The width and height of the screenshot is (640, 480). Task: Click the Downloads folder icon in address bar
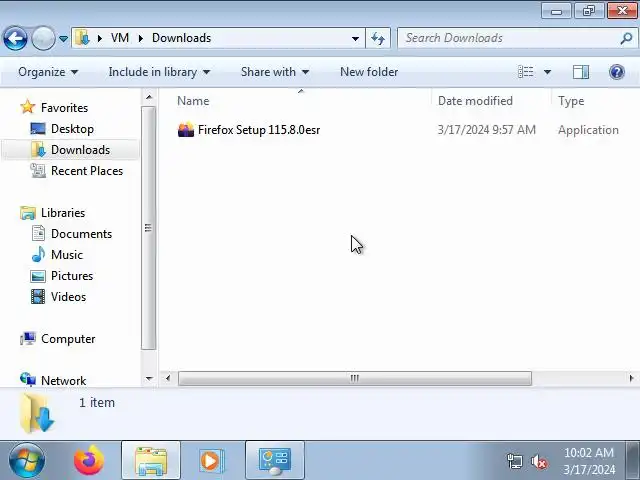tap(82, 38)
